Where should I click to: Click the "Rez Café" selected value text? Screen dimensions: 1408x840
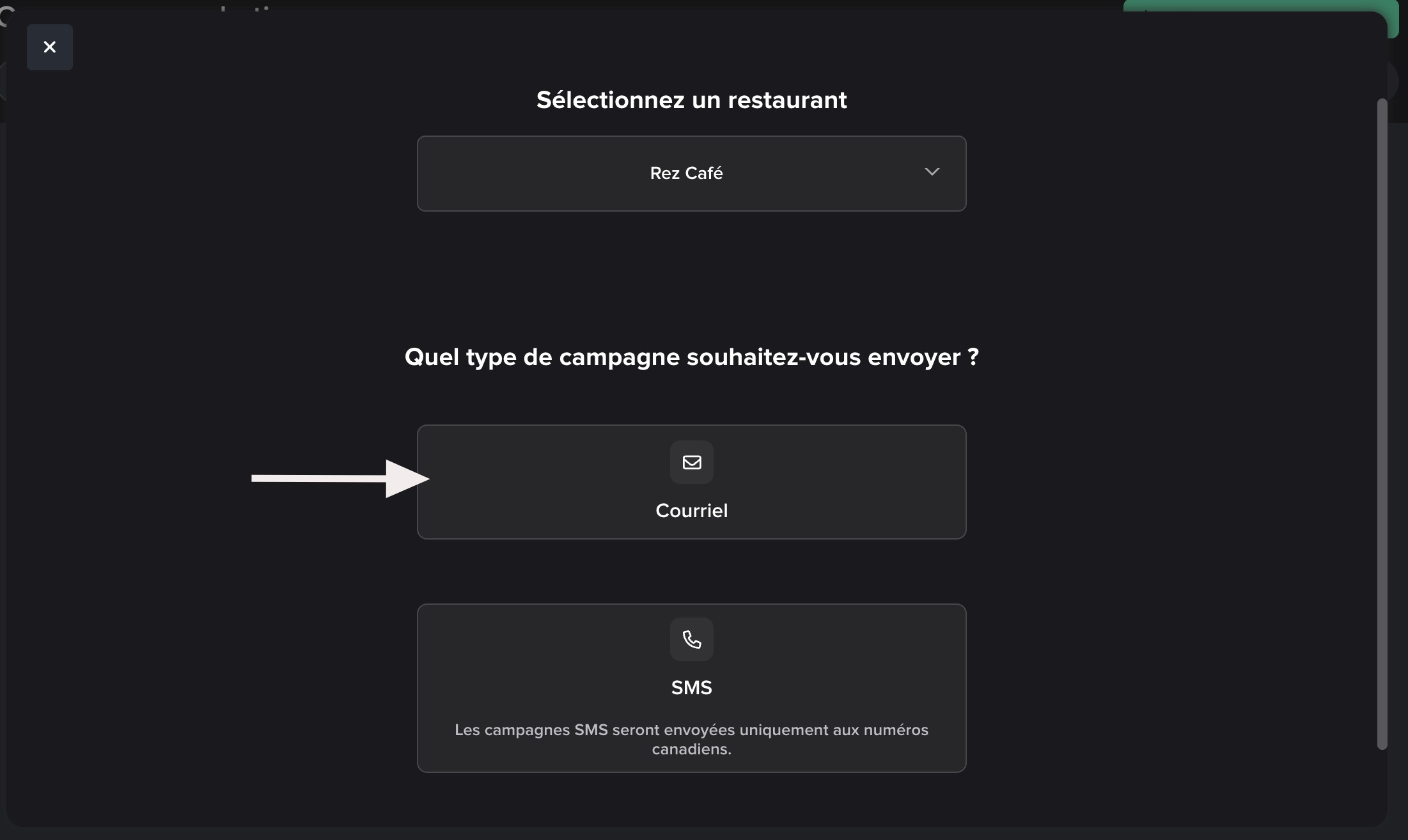(686, 173)
